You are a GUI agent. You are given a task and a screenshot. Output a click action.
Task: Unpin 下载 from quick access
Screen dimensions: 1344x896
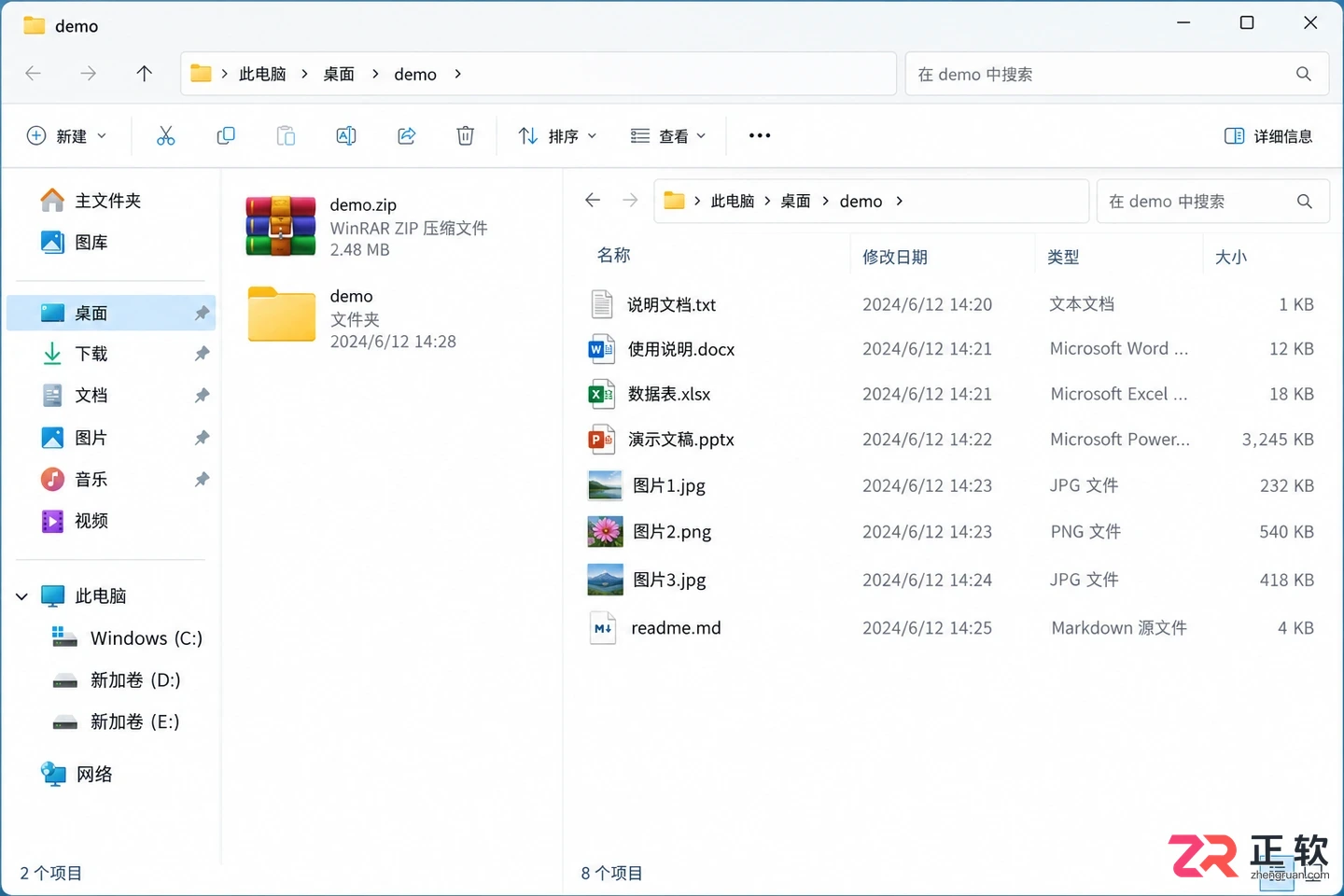pyautogui.click(x=202, y=354)
